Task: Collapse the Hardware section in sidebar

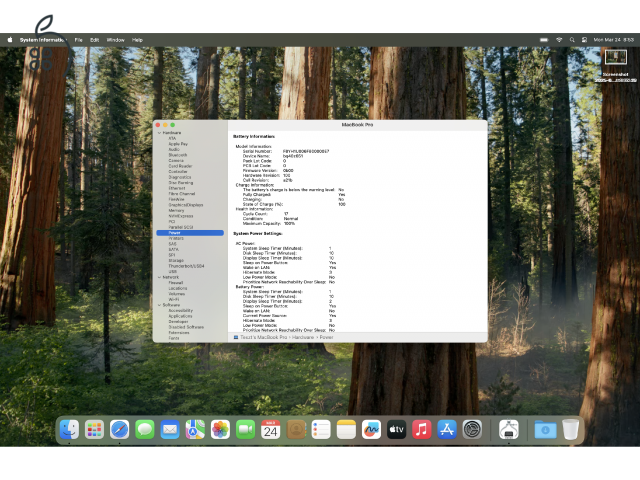Action: (159, 133)
